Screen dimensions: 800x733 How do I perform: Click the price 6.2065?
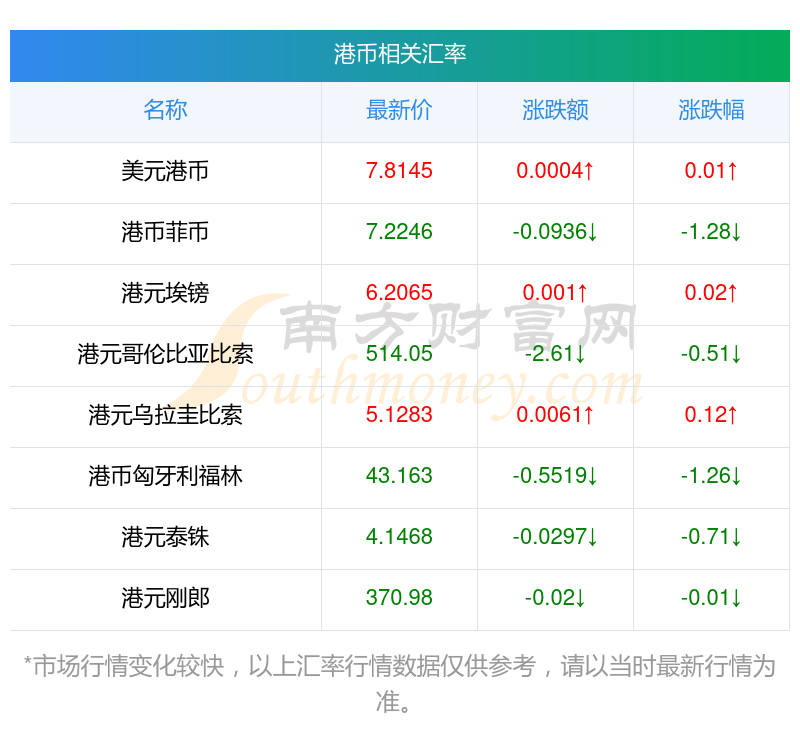click(399, 293)
